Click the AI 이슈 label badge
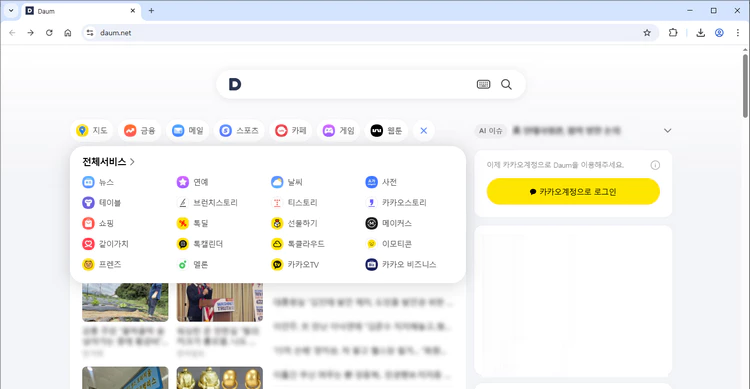750x389 pixels. click(x=490, y=131)
